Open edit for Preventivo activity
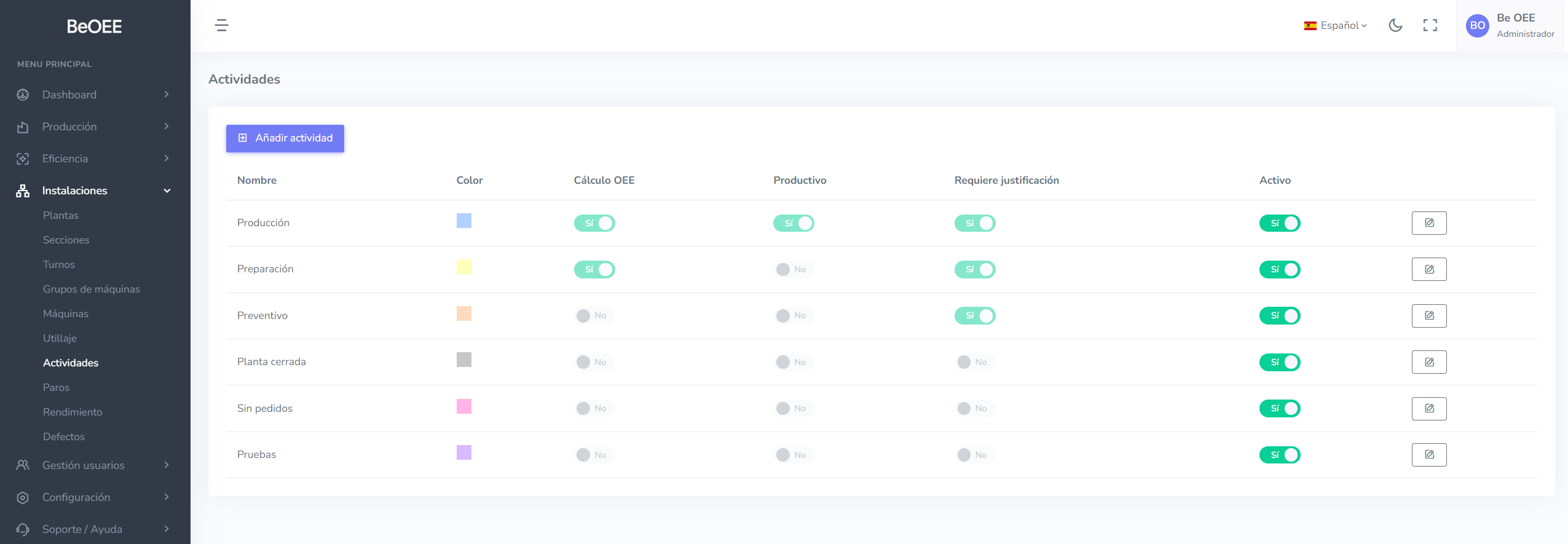The image size is (1568, 544). click(x=1428, y=316)
